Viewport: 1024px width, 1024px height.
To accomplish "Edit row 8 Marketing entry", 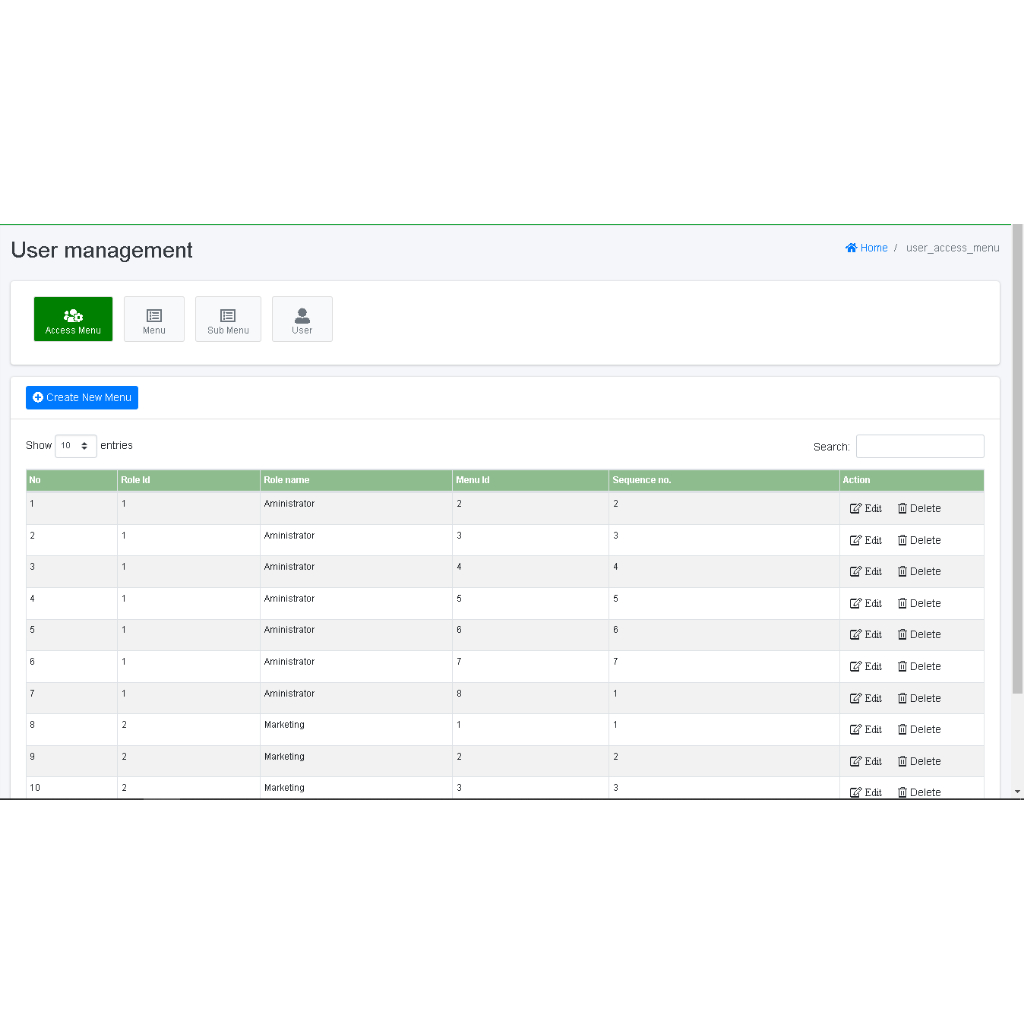I will coord(865,729).
